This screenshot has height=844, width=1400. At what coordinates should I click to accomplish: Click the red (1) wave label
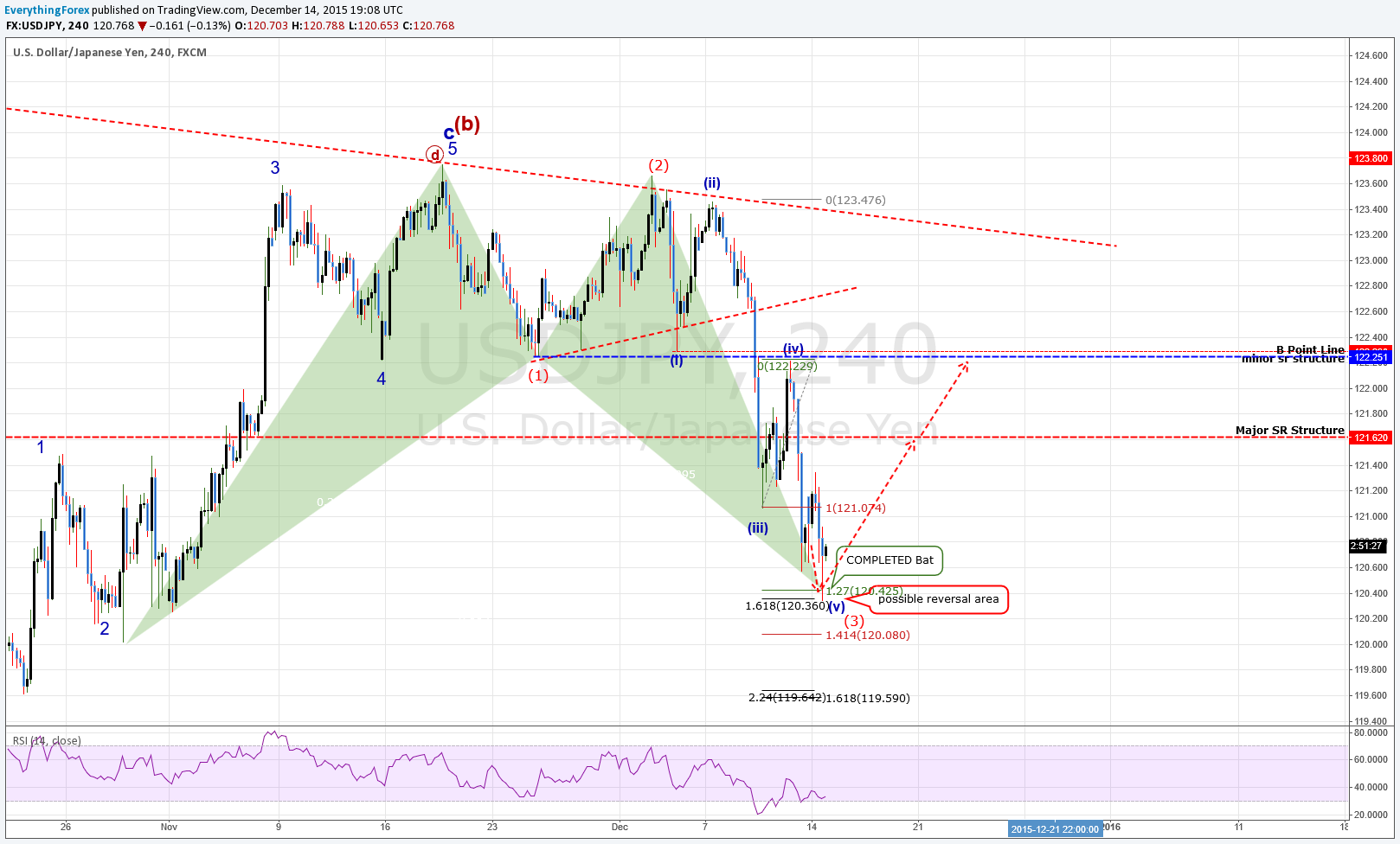coord(538,375)
